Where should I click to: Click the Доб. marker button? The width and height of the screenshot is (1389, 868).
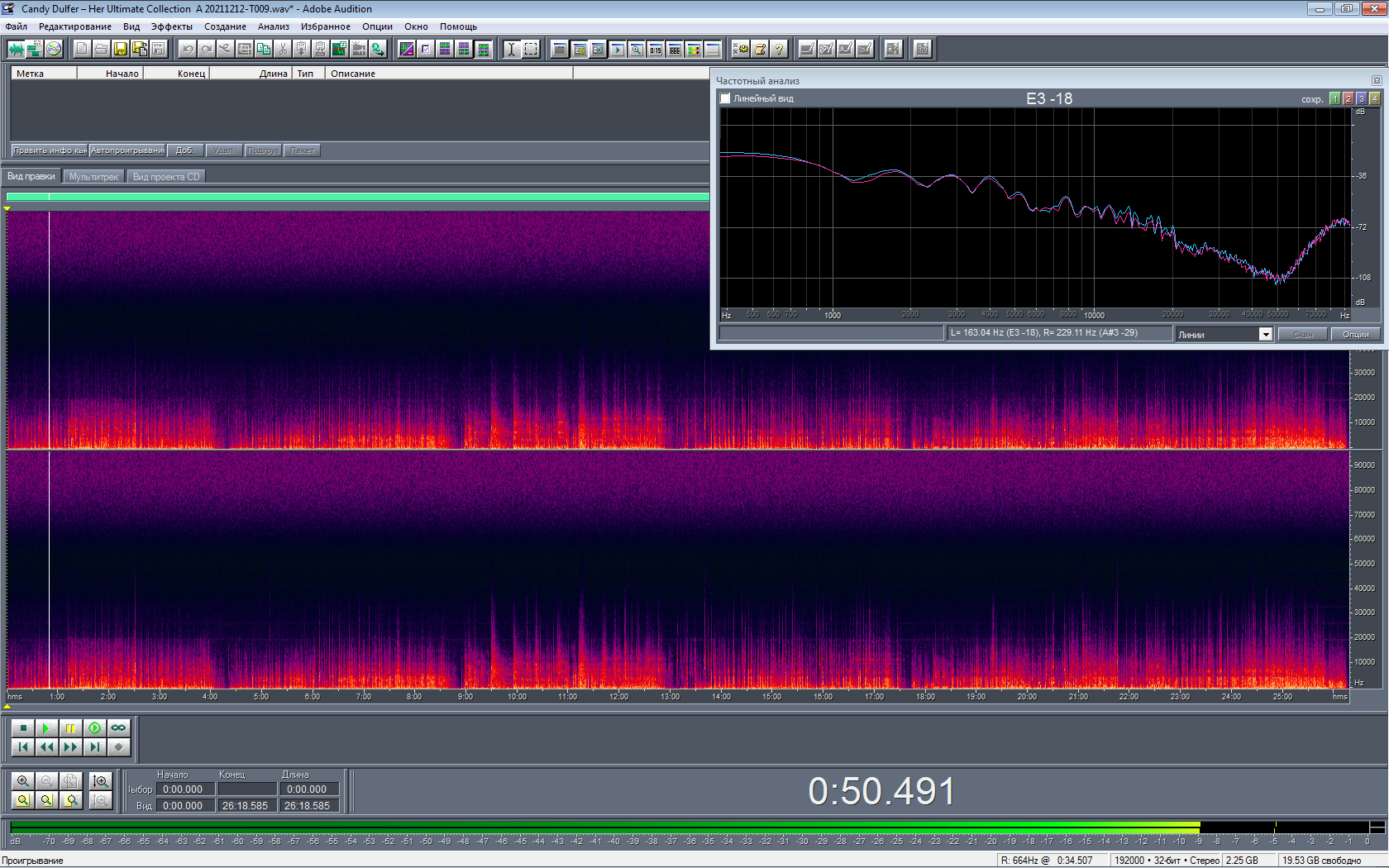185,150
